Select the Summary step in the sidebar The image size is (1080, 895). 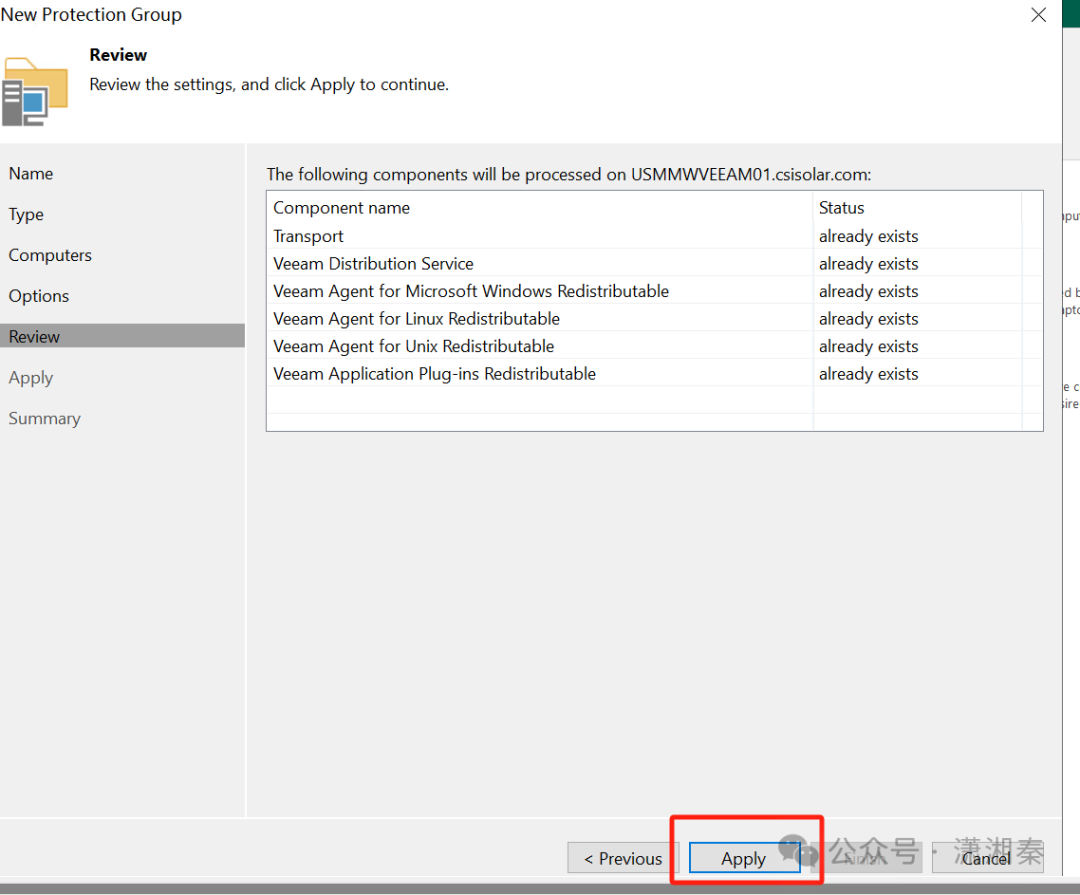[45, 418]
